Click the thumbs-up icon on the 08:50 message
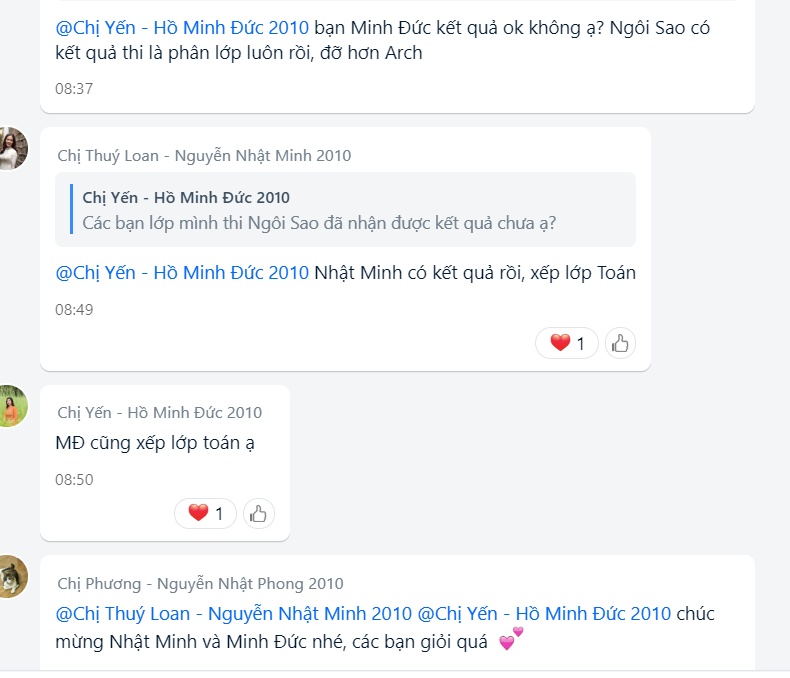The width and height of the screenshot is (790, 678). click(258, 514)
